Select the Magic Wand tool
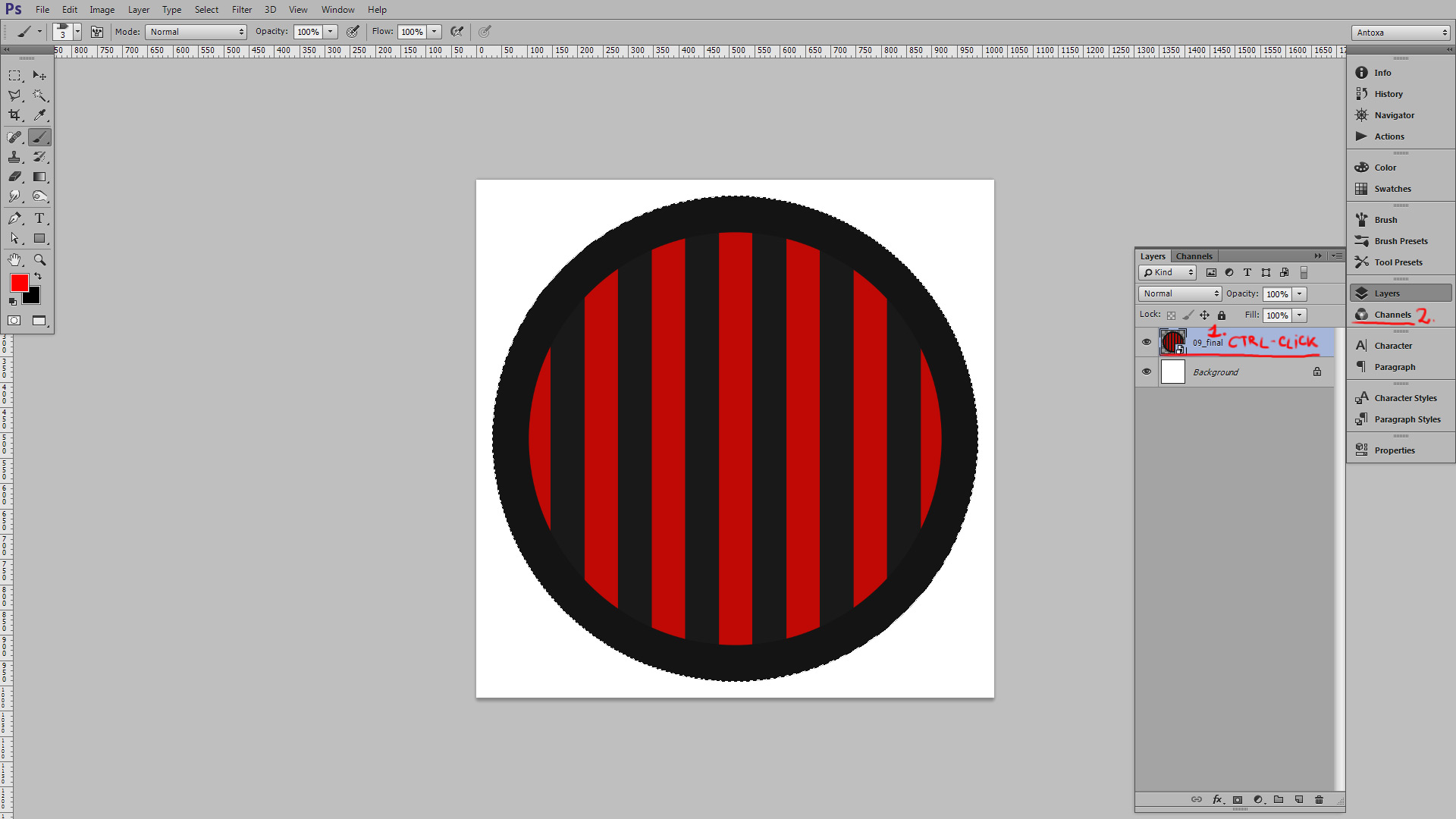The width and height of the screenshot is (1456, 819). (39, 96)
